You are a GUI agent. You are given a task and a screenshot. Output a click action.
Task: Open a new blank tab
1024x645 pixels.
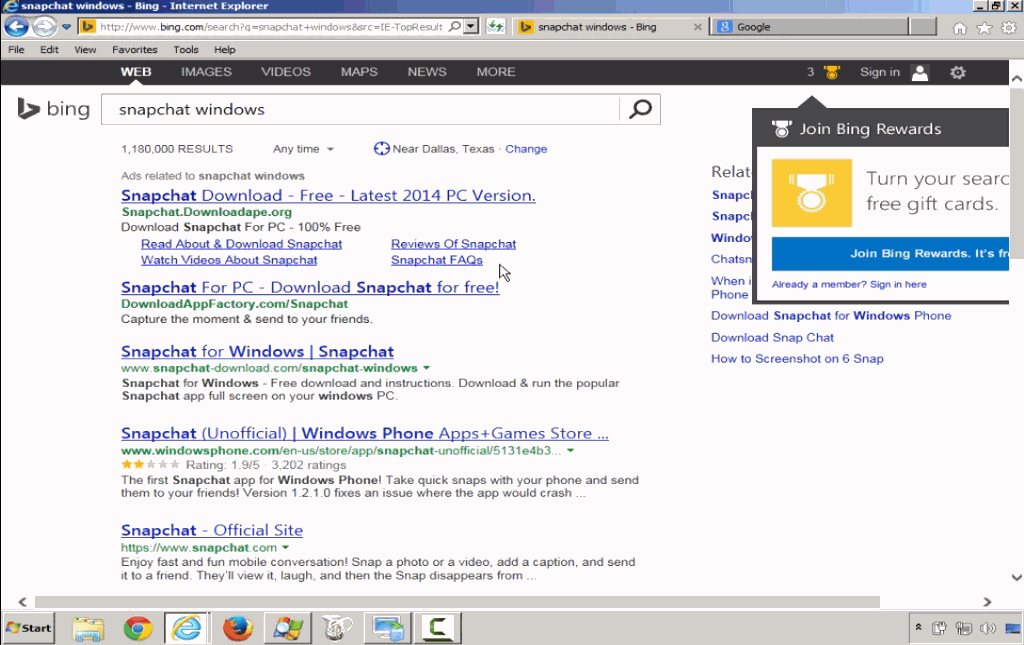click(923, 27)
